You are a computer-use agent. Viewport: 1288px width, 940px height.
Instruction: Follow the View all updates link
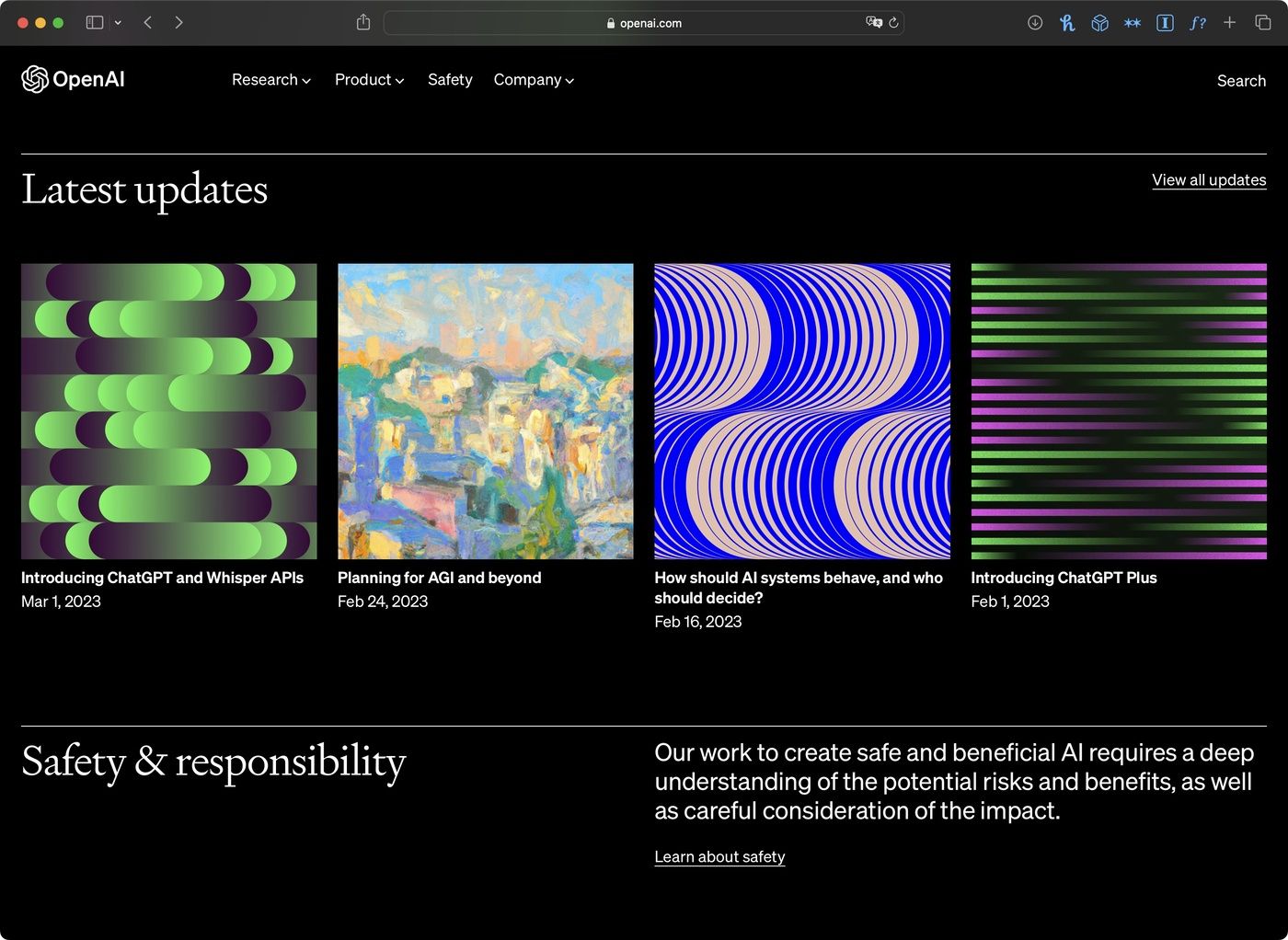(x=1209, y=180)
